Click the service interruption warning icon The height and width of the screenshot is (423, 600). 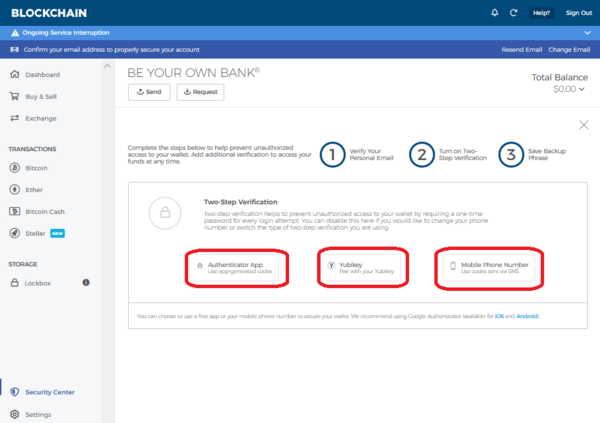[x=15, y=33]
